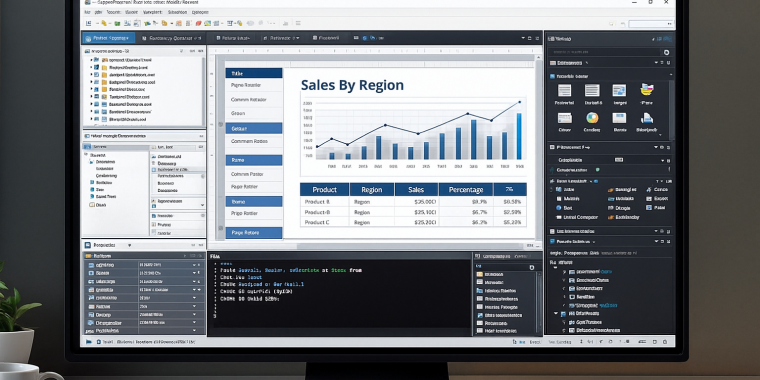Click the round button beside the right panel search field

click(666, 52)
